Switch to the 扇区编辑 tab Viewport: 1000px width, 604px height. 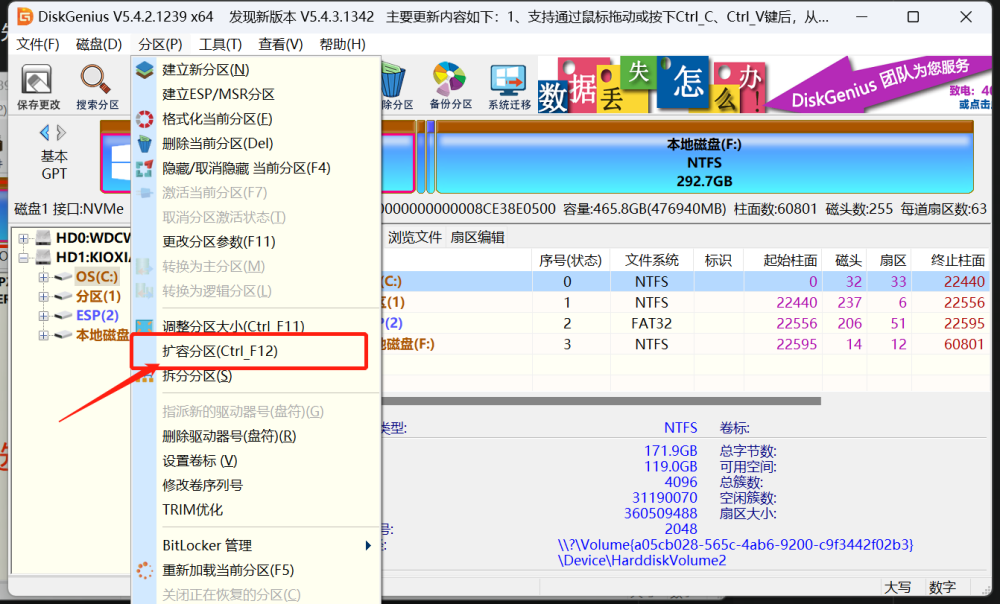click(x=478, y=237)
